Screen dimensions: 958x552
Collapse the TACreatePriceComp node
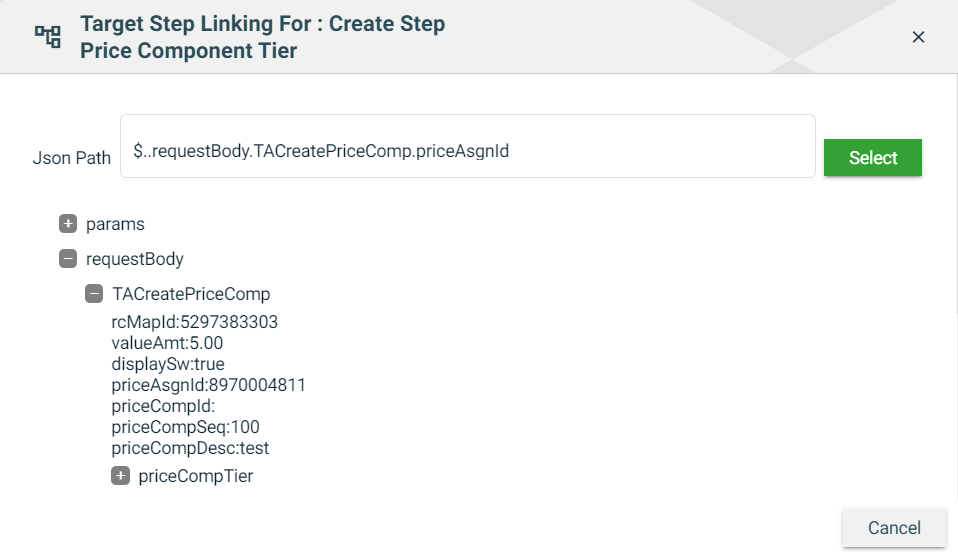pos(94,294)
